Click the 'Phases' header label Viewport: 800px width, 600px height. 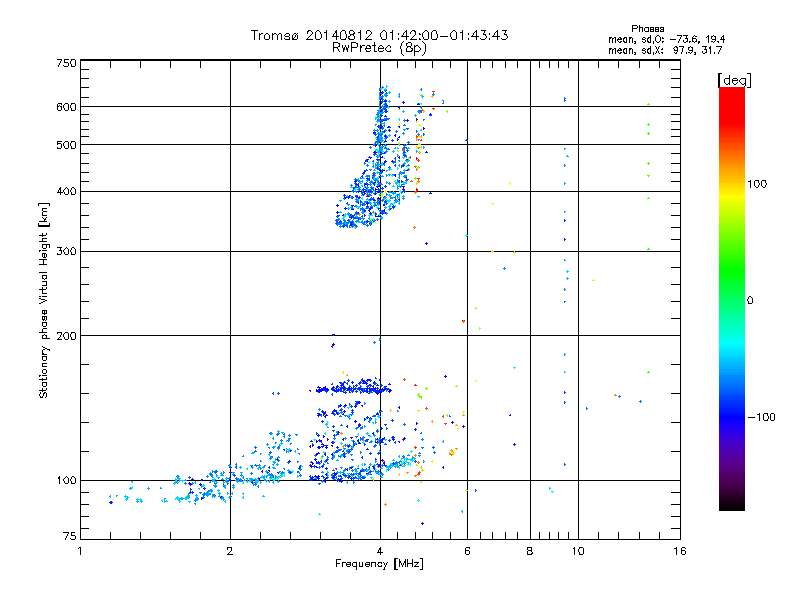647,29
